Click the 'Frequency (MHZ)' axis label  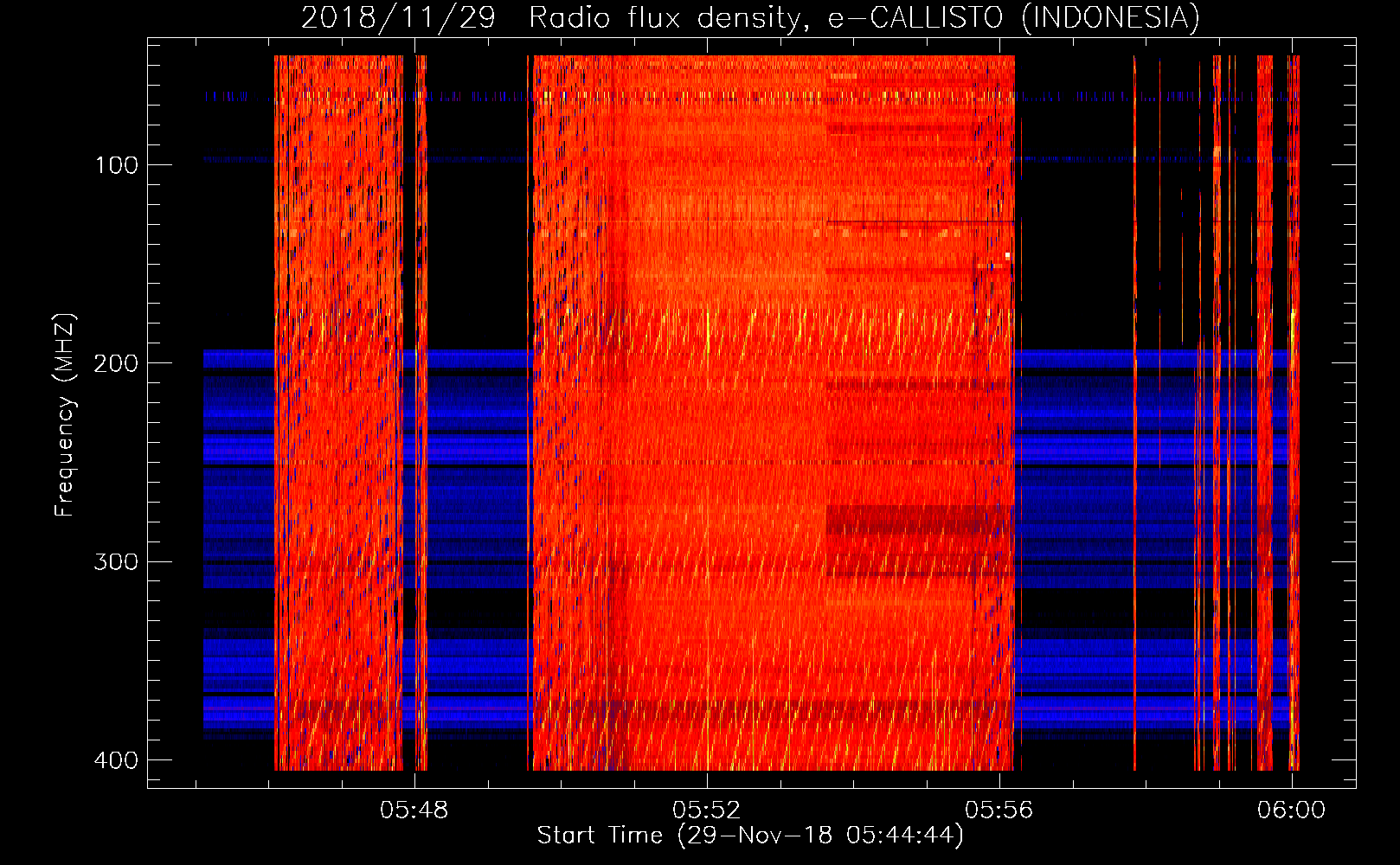[x=65, y=414]
